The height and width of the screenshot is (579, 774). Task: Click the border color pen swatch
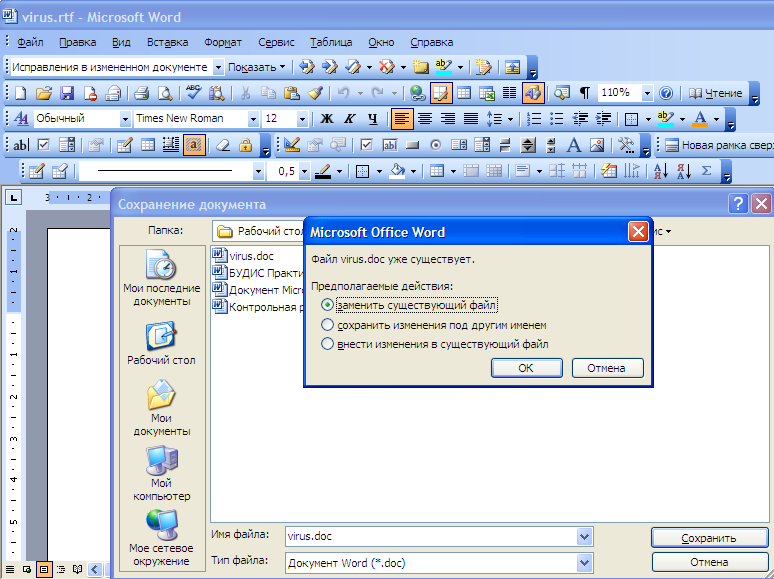click(323, 171)
